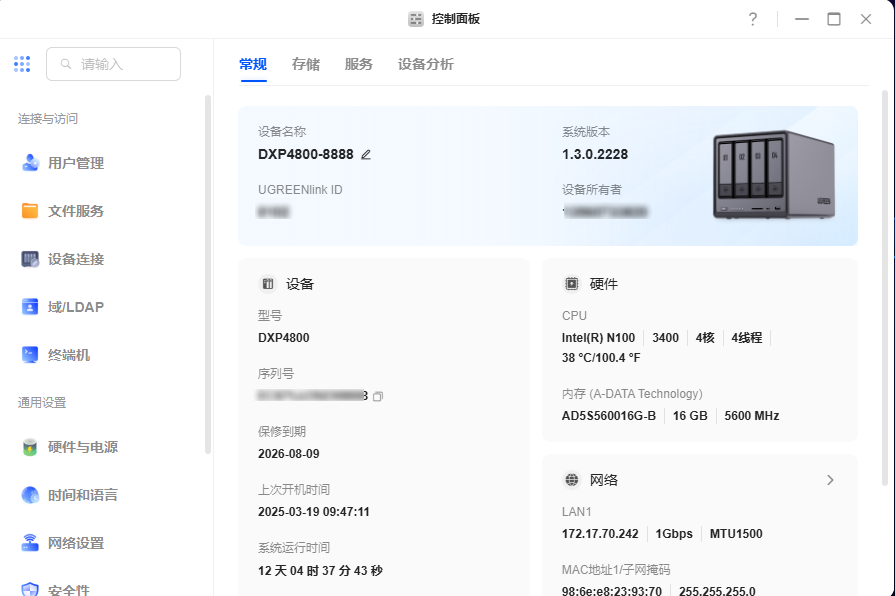
Task: Click the search magnifier icon
Action: click(x=66, y=64)
